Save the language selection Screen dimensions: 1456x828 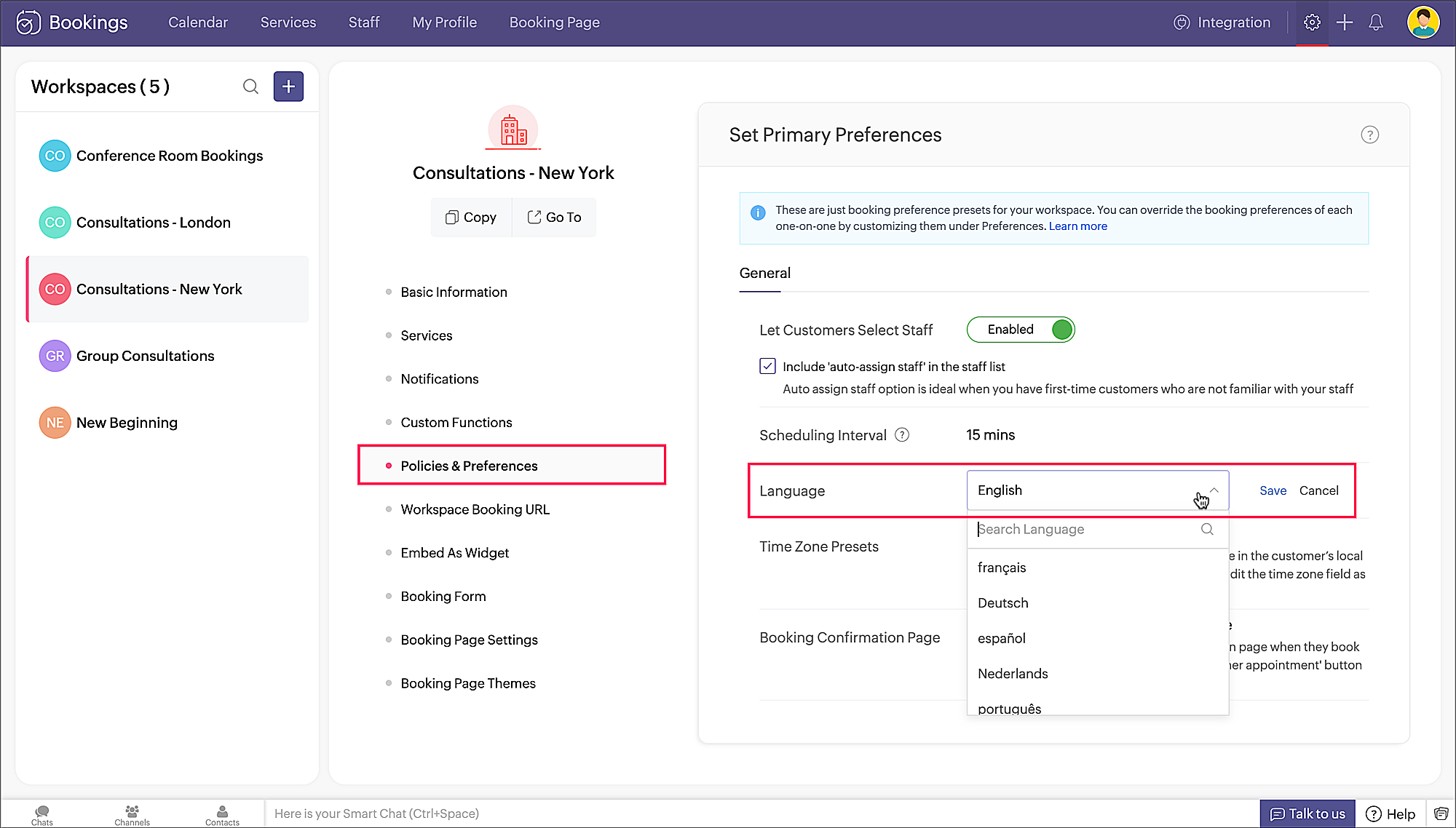[1273, 490]
